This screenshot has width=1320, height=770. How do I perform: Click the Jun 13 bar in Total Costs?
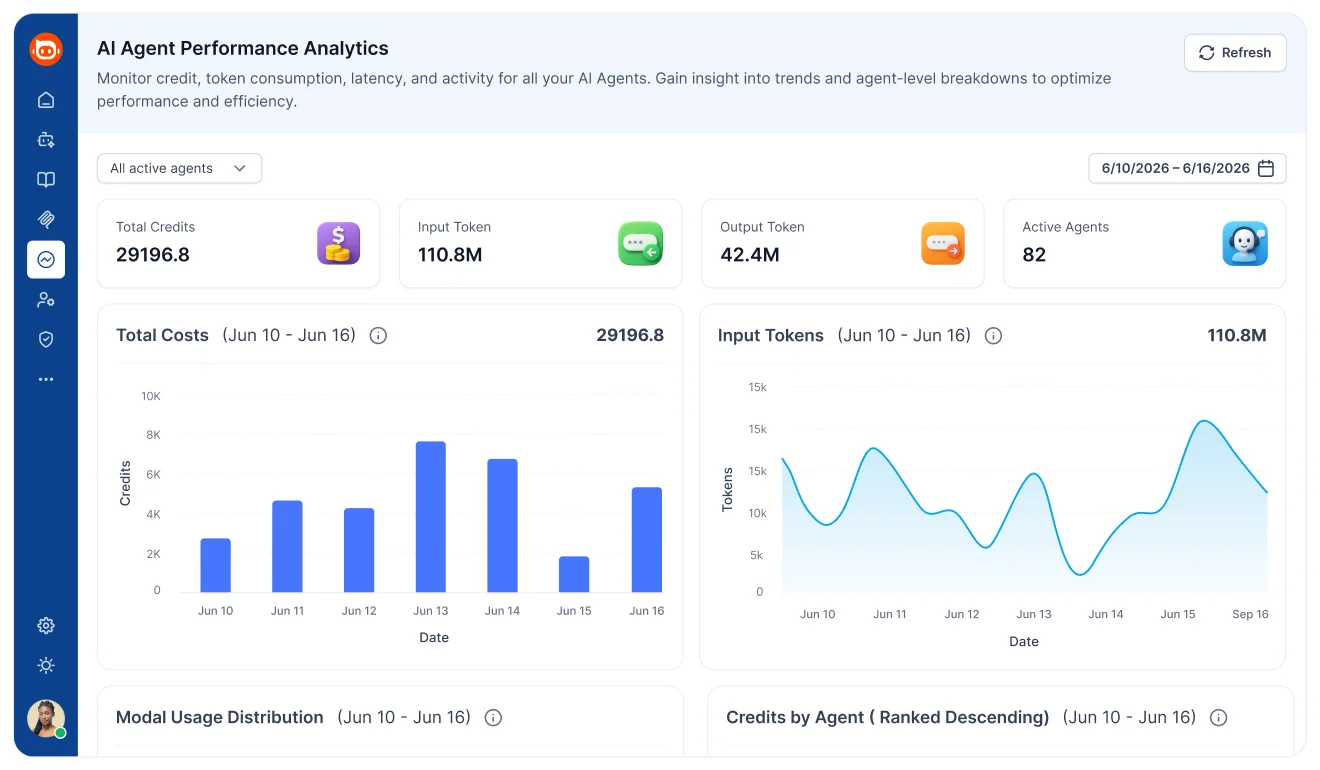431,516
